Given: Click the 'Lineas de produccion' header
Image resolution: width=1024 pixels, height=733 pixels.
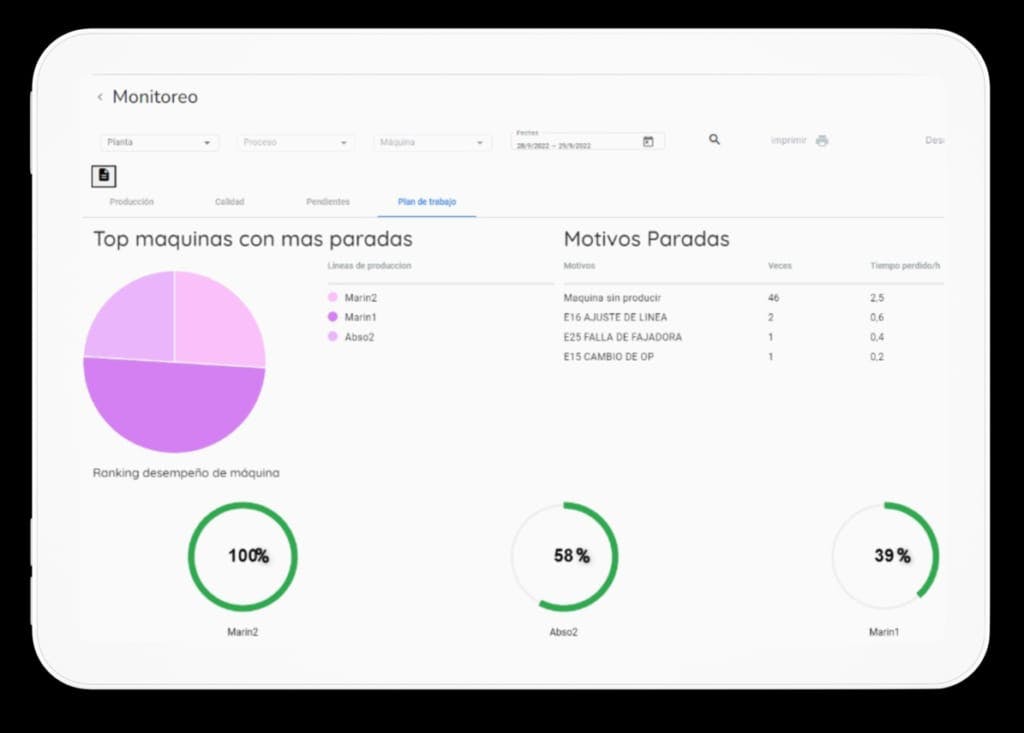Looking at the screenshot, I should [x=370, y=266].
